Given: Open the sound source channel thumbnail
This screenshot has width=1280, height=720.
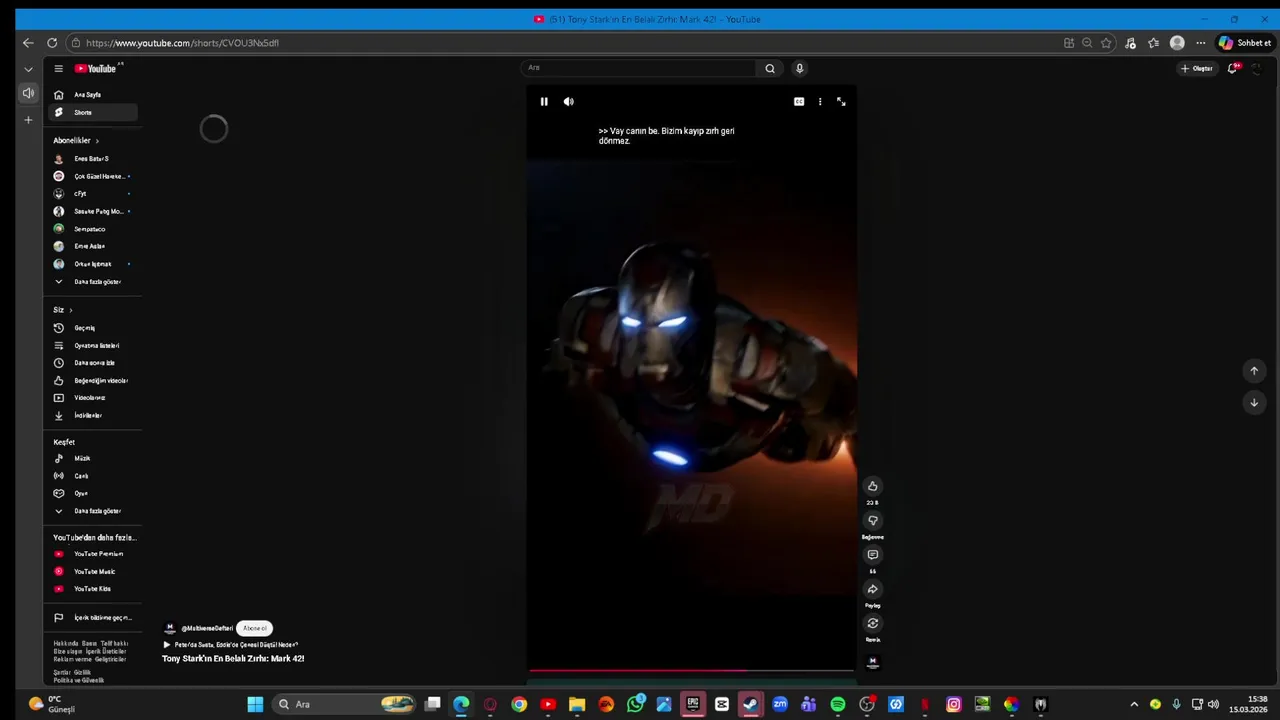Looking at the screenshot, I should click(x=872, y=661).
